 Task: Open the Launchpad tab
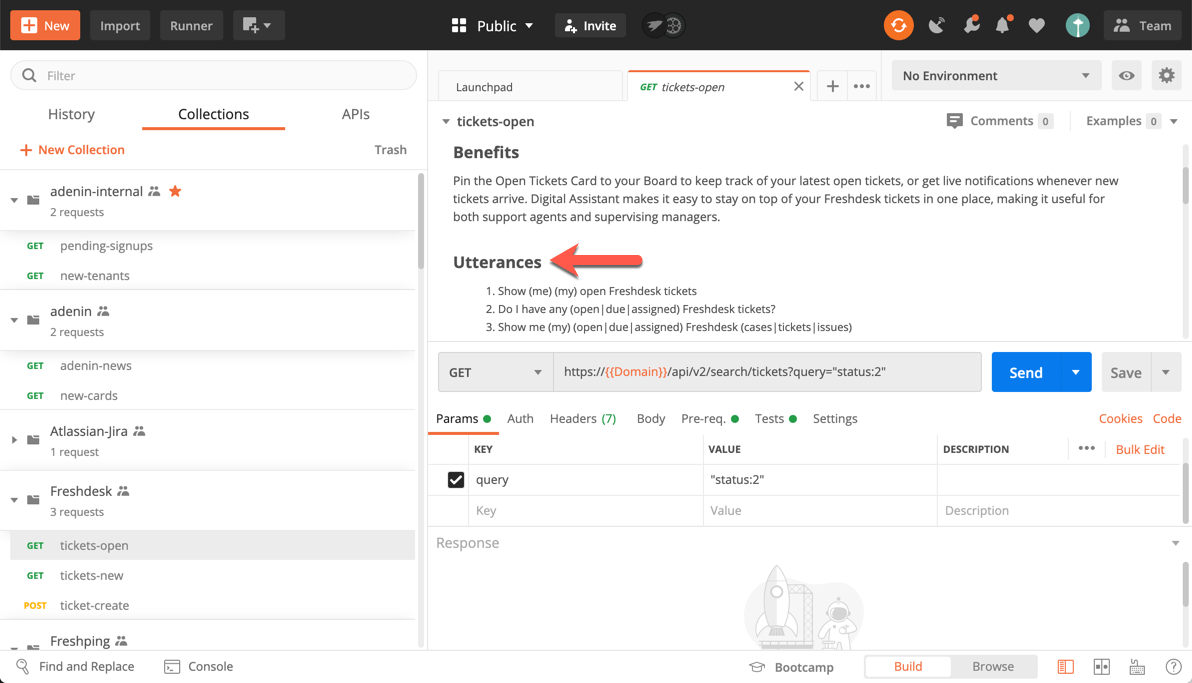530,86
